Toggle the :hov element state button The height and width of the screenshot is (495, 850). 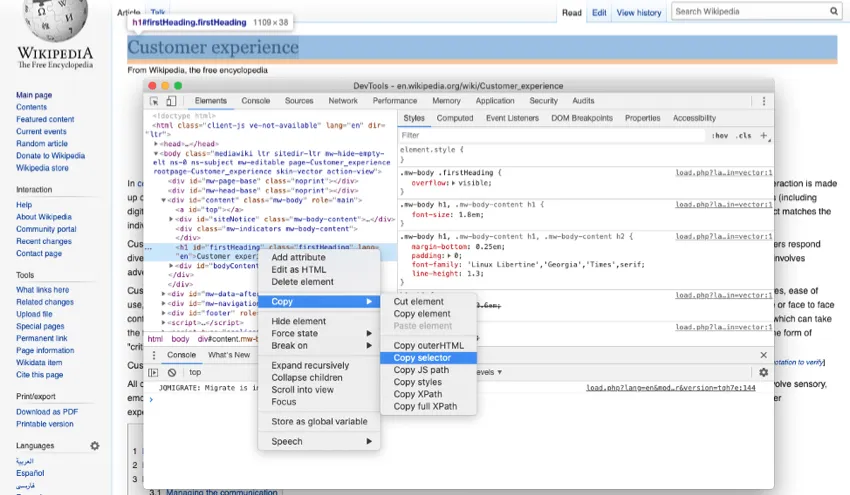tap(720, 135)
